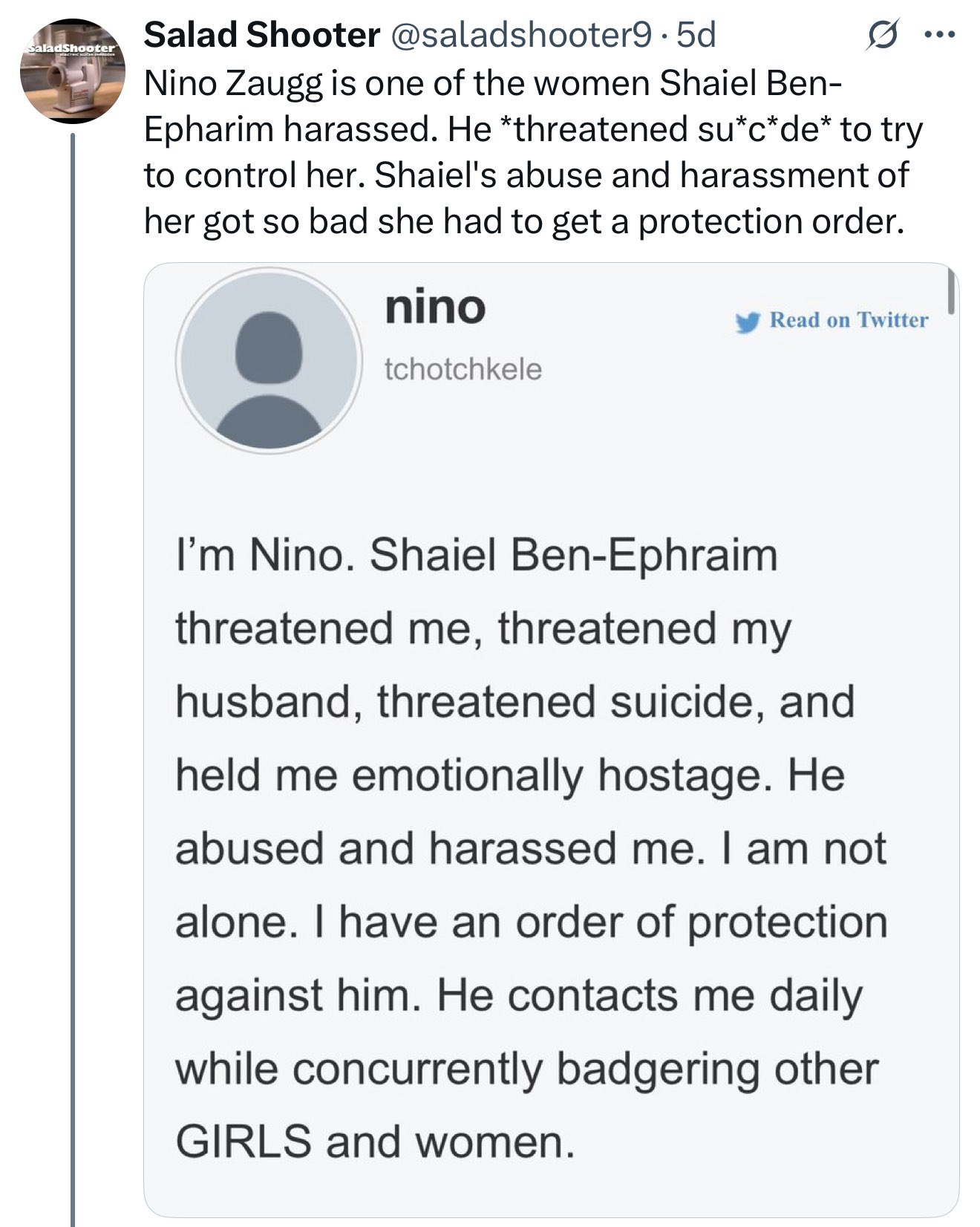Click the GIRLS and women line
The height and width of the screenshot is (1227, 980).
pyautogui.click(x=375, y=1142)
